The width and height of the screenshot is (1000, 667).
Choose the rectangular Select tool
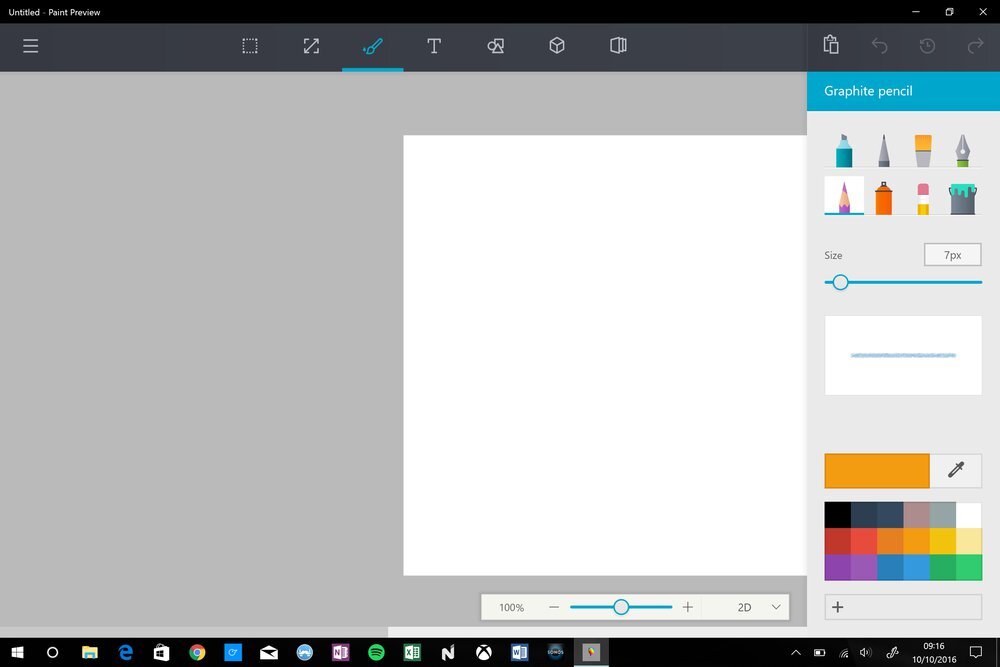(x=250, y=46)
